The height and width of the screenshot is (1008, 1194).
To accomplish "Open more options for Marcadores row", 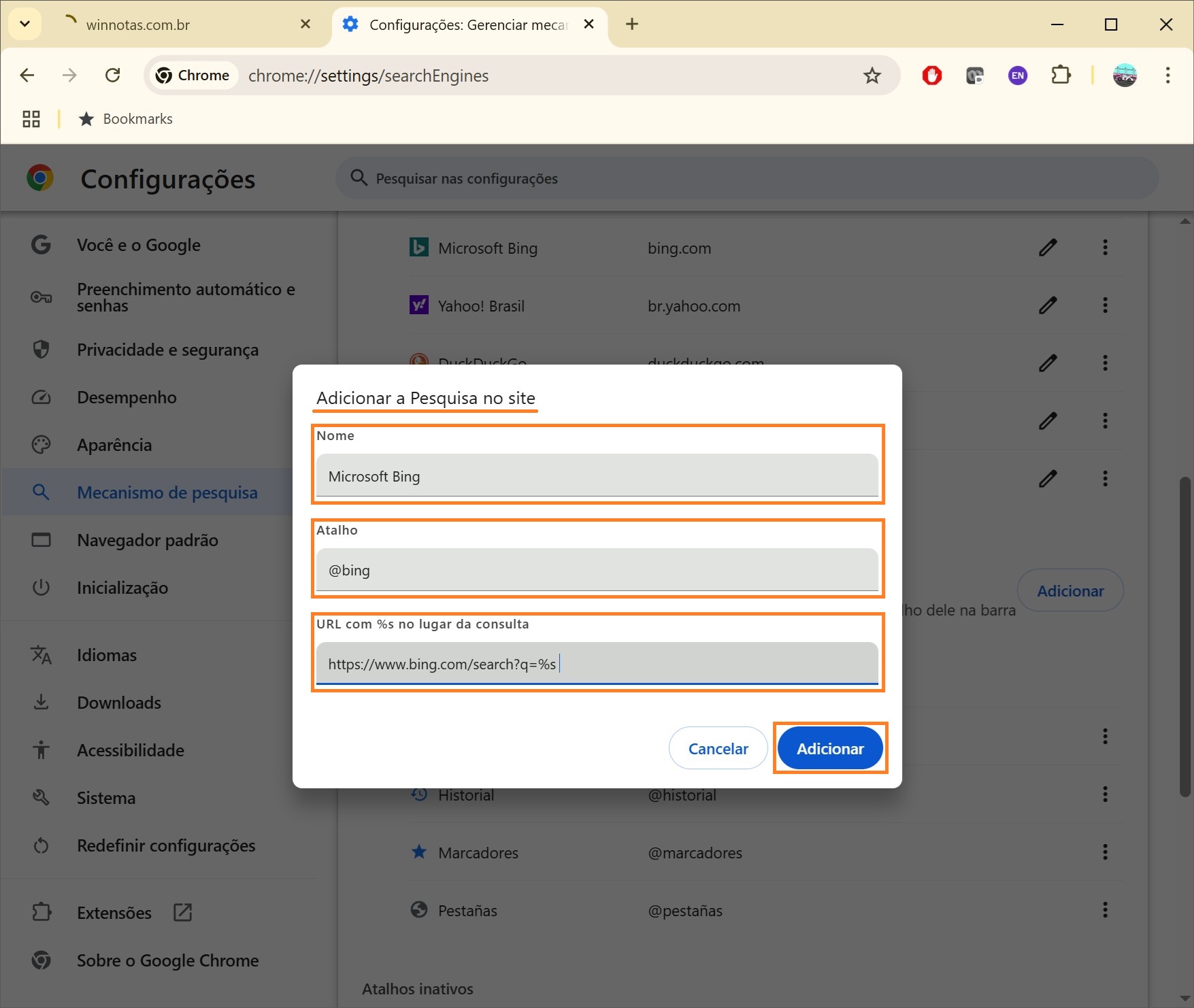I will tap(1105, 852).
